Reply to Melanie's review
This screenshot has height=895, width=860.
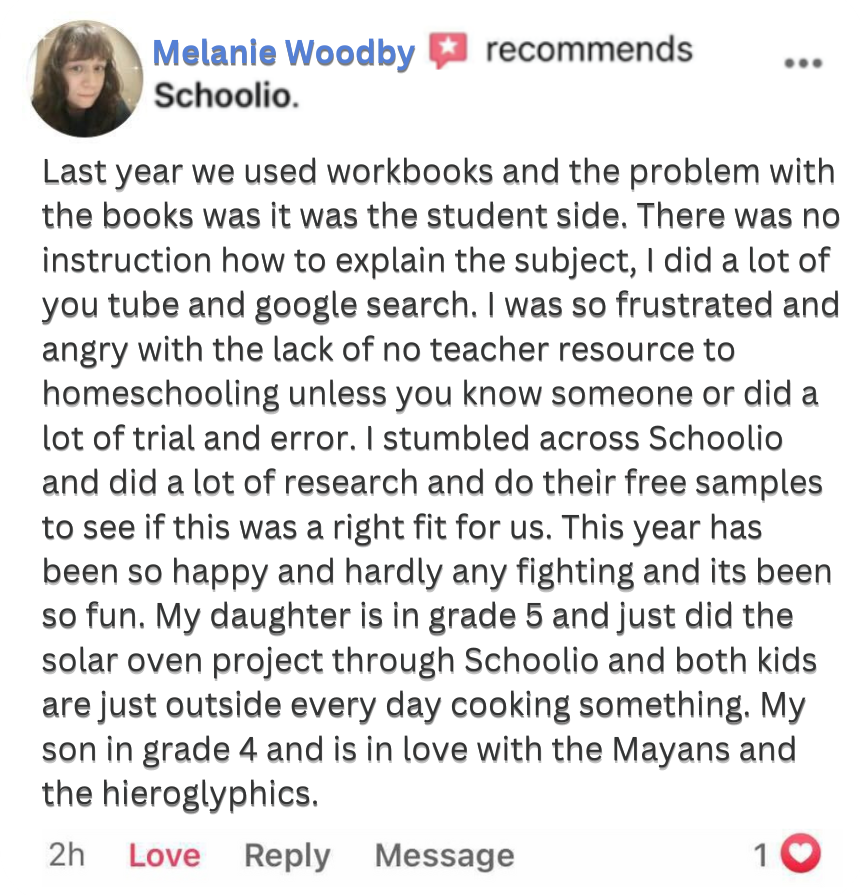[x=287, y=856]
